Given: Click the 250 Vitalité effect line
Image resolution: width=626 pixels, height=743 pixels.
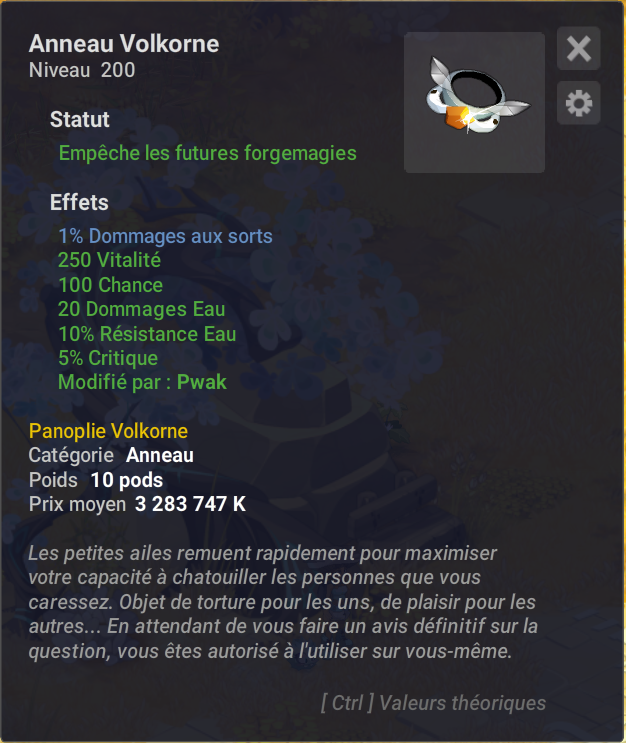Looking at the screenshot, I should coord(109,260).
